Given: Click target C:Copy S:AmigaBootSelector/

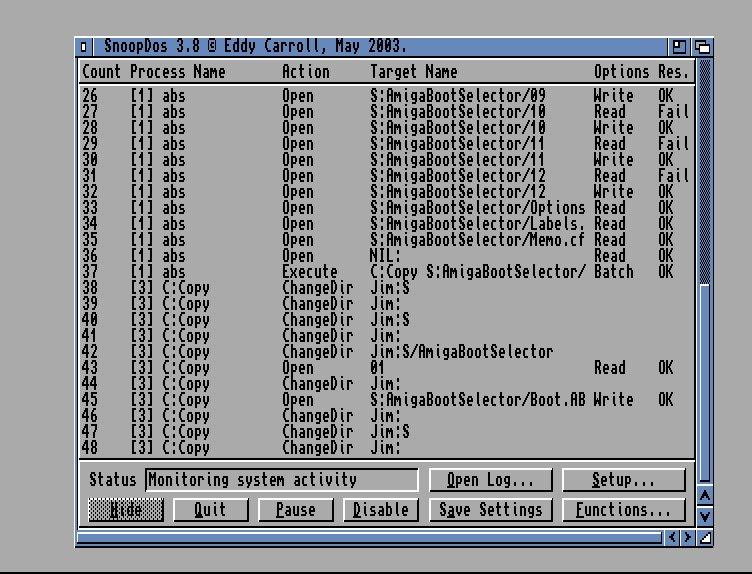Looking at the screenshot, I should point(478,272).
